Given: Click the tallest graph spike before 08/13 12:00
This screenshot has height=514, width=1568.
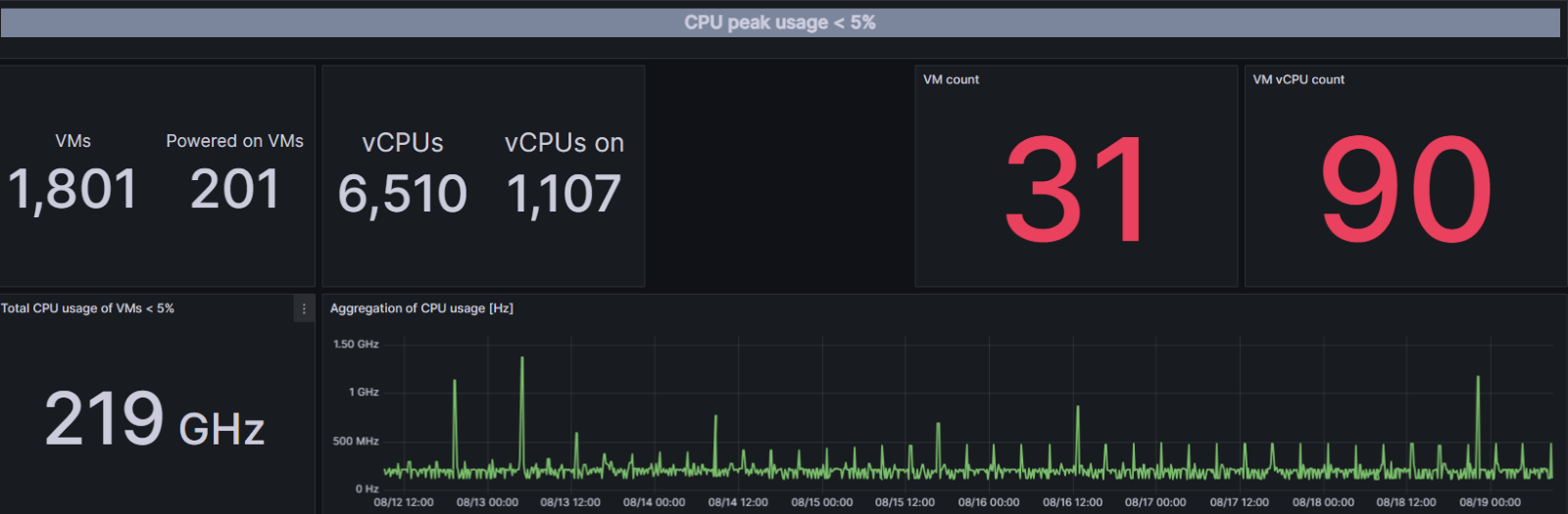Looking at the screenshot, I should tap(522, 360).
